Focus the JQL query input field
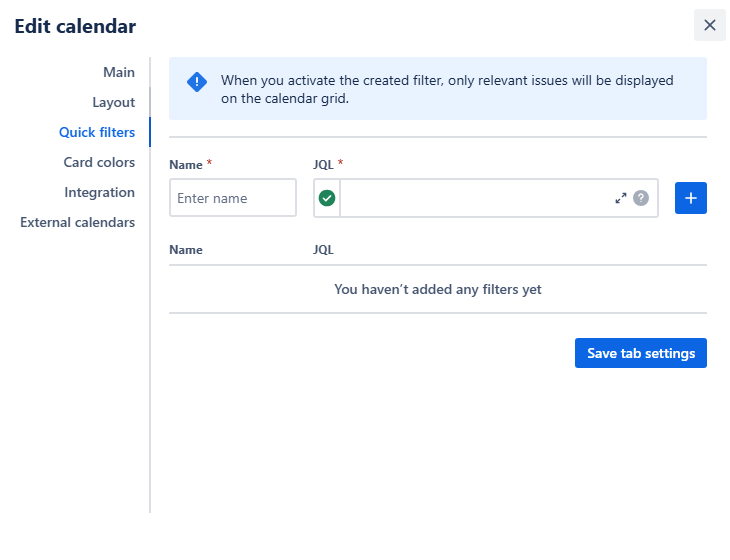 [475, 198]
